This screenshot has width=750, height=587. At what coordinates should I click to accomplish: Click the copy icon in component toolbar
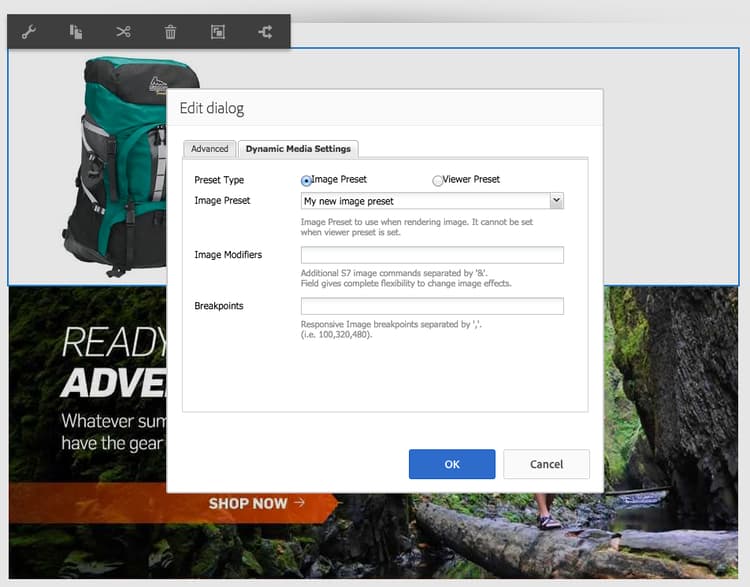(76, 32)
